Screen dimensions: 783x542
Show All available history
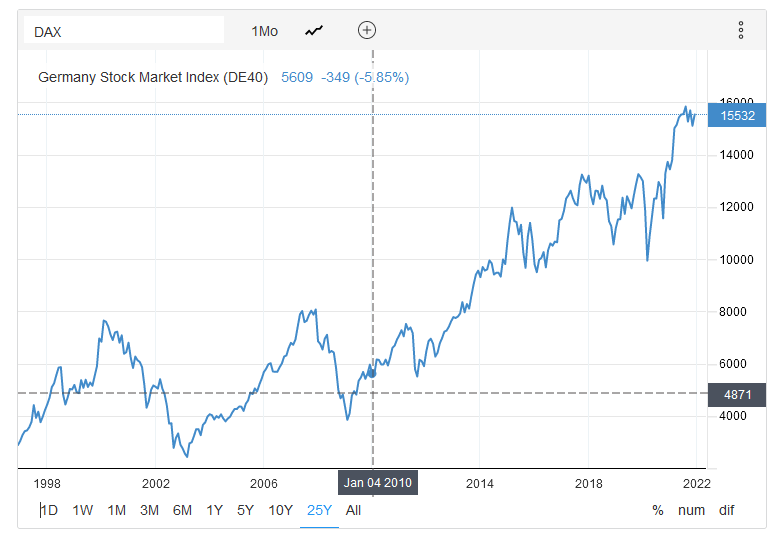pyautogui.click(x=353, y=510)
